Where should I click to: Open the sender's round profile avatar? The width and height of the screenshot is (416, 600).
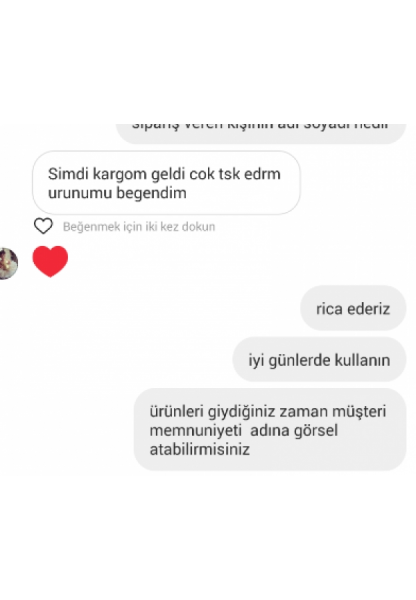tap(8, 263)
